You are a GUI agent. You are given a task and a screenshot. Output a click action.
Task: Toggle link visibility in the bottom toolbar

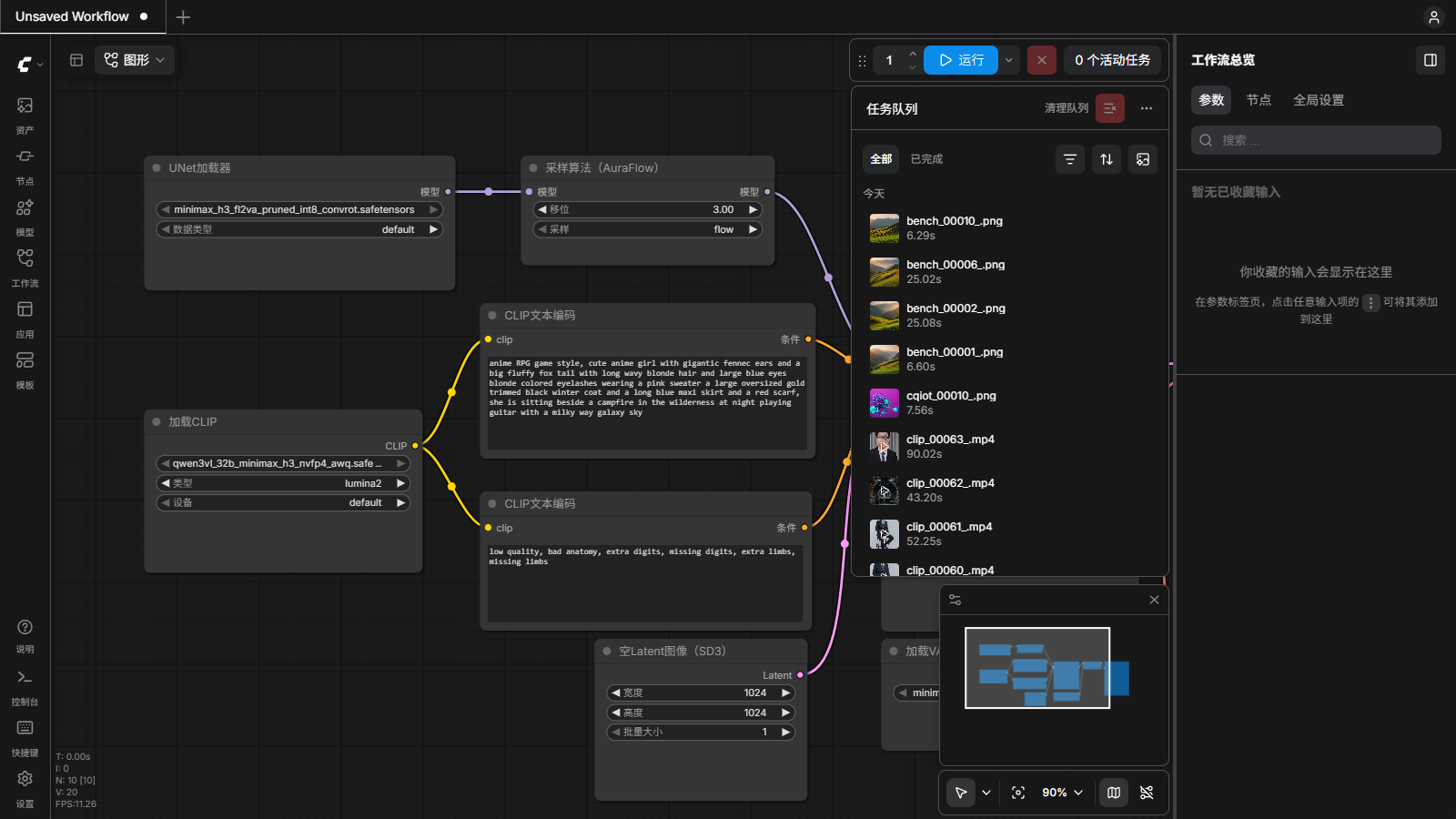(1147, 793)
